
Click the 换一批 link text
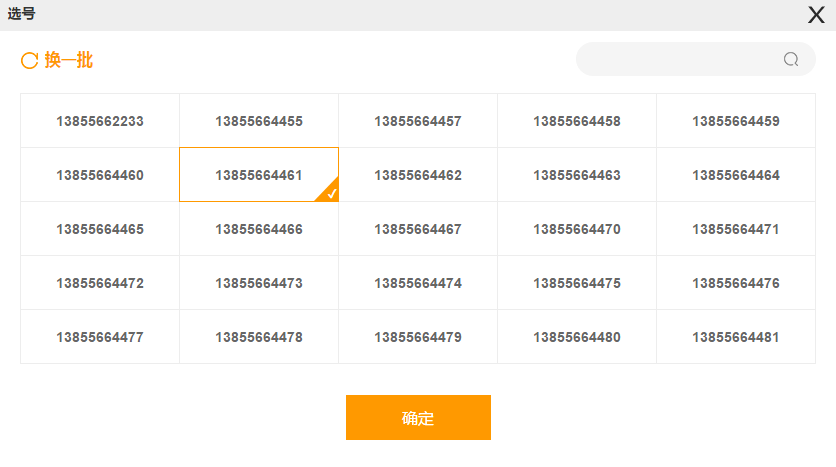[x=69, y=60]
